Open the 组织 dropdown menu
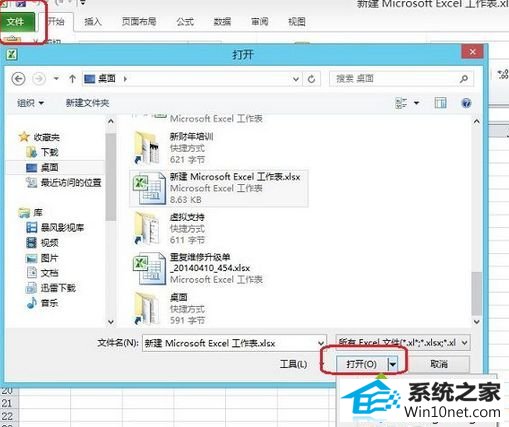The width and height of the screenshot is (509, 427). tap(30, 103)
